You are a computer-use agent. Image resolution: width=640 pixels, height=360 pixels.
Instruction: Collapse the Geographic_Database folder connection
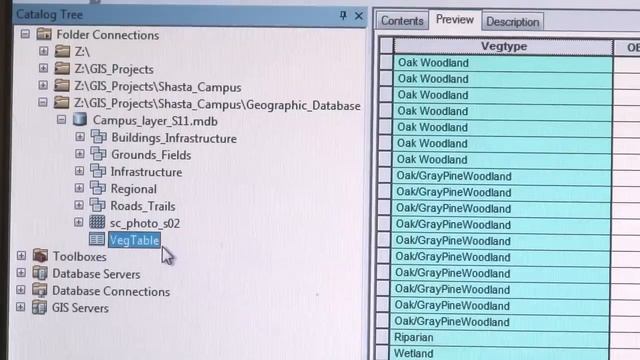pyautogui.click(x=42, y=102)
